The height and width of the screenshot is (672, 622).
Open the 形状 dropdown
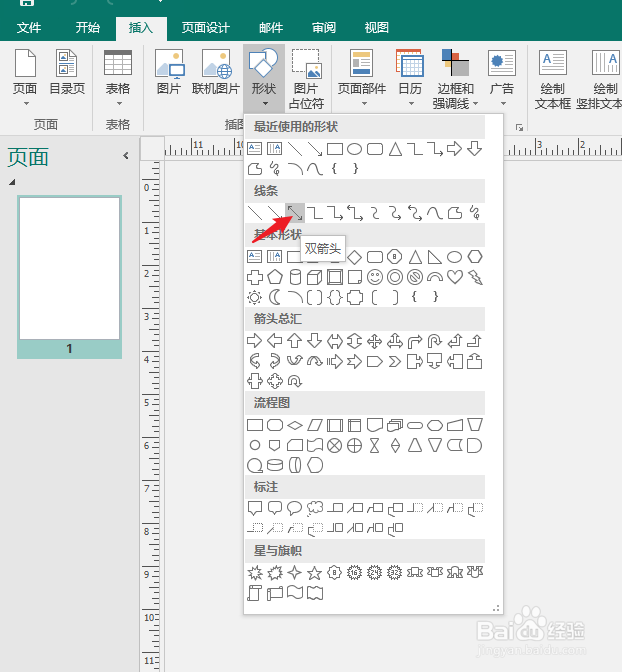[x=264, y=78]
